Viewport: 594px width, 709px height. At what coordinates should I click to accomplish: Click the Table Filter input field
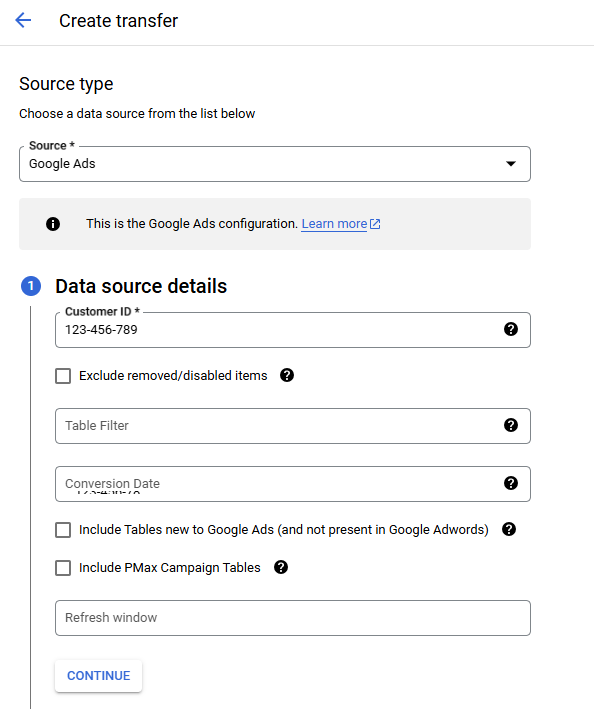[293, 426]
